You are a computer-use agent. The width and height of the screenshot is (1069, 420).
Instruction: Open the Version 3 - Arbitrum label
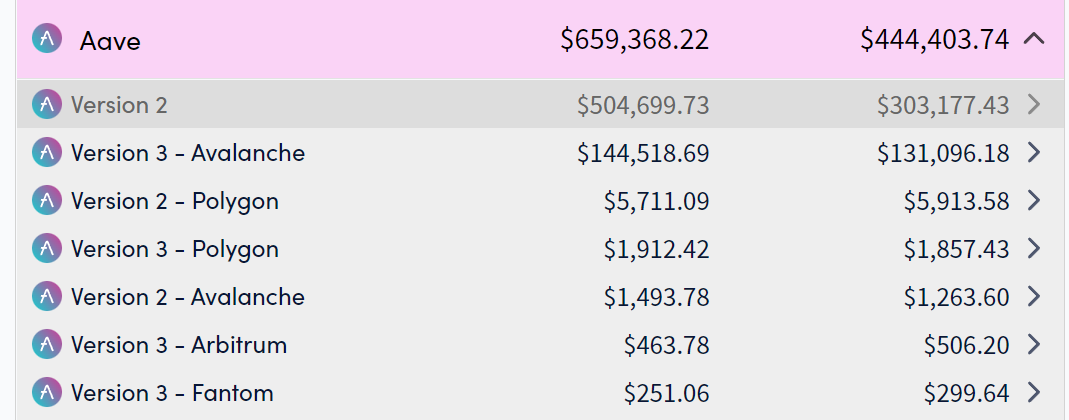click(x=179, y=345)
